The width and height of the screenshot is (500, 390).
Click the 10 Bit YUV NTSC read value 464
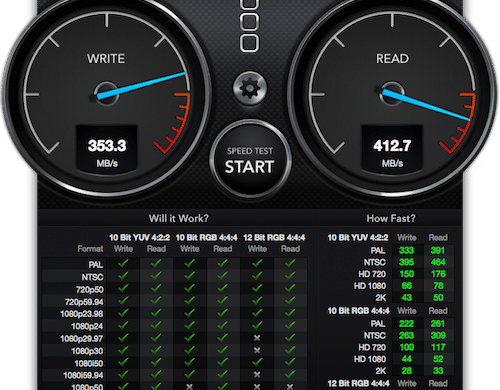click(x=438, y=262)
